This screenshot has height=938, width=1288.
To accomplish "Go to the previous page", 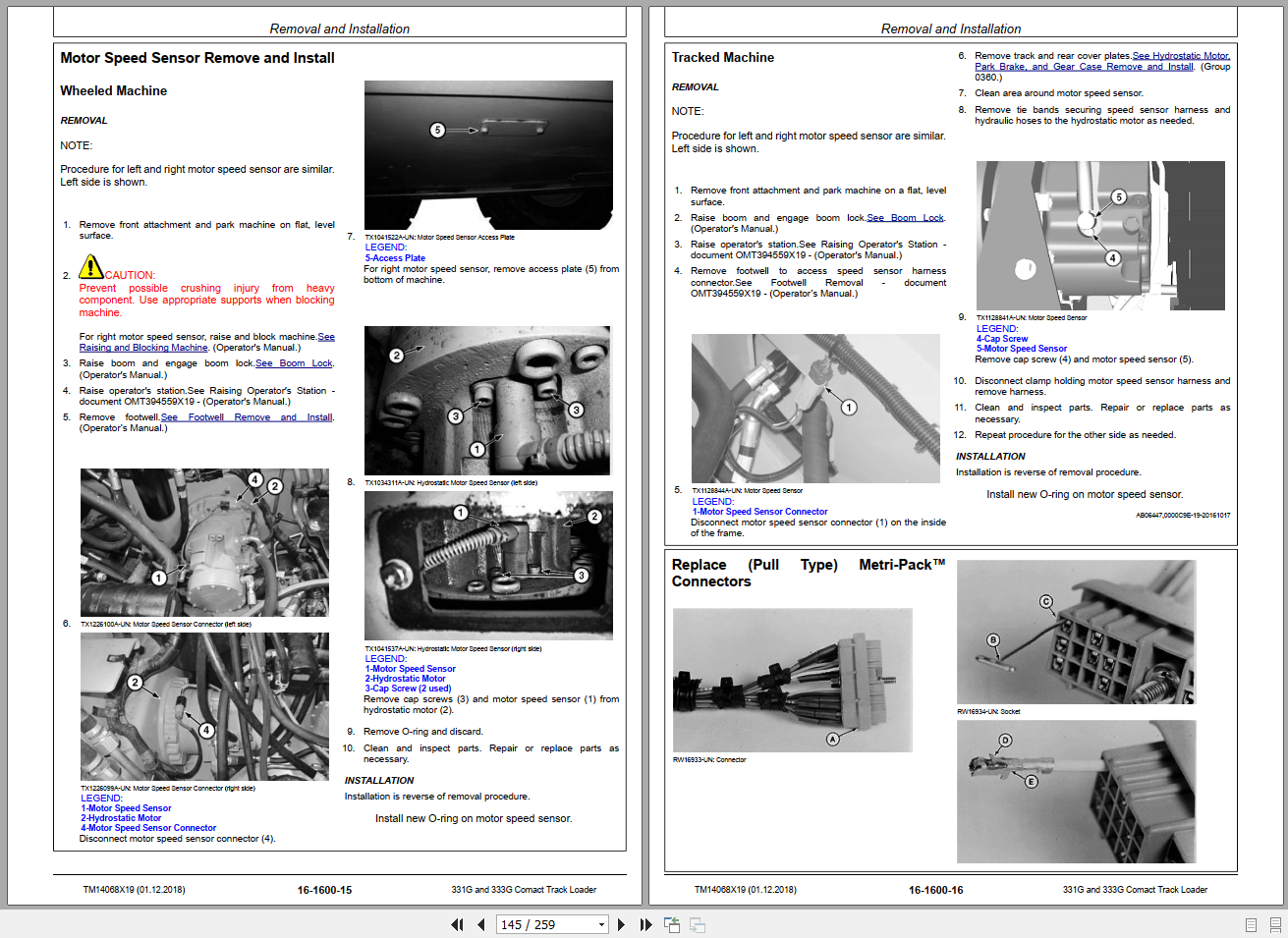I will 481,924.
